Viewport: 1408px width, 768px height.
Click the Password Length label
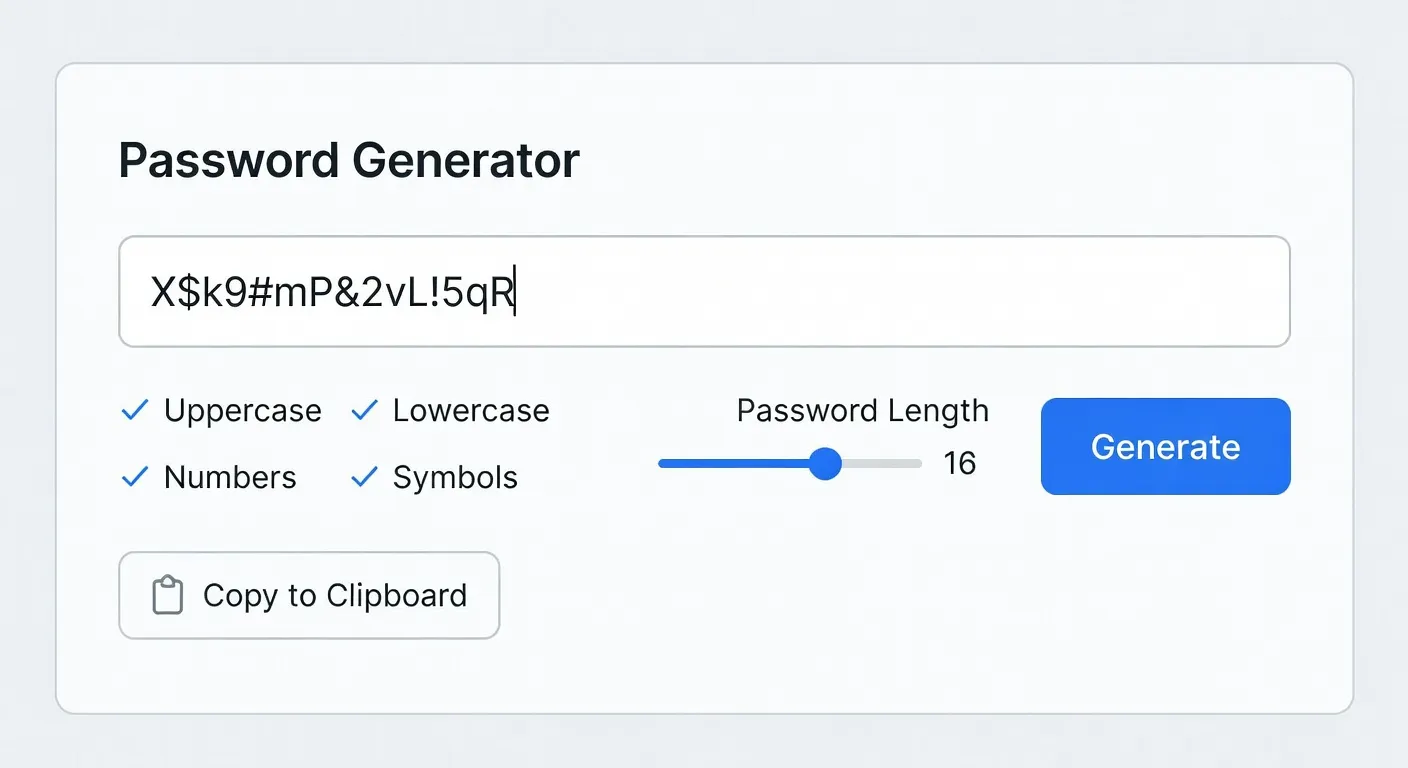click(x=862, y=410)
